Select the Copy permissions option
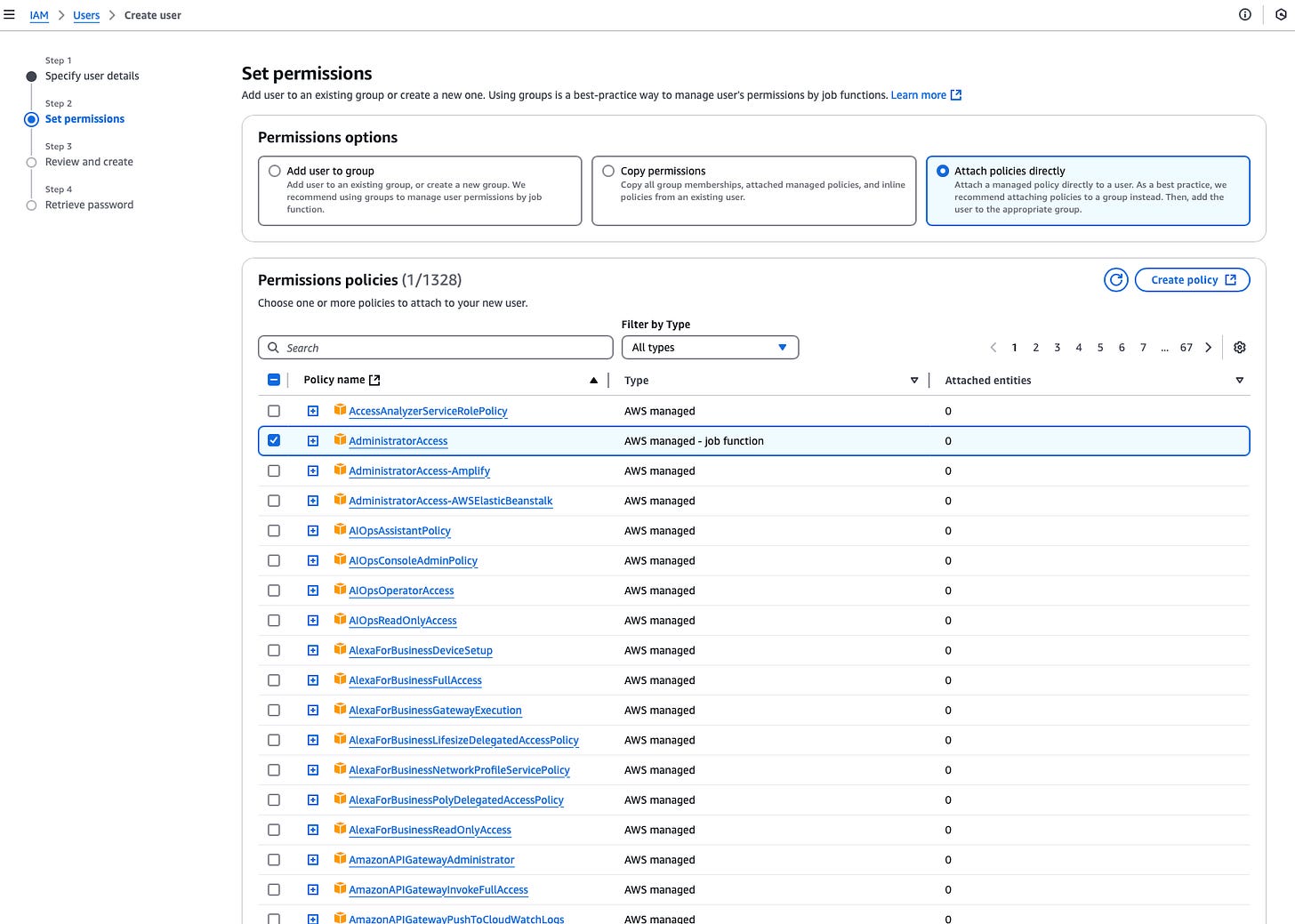The image size is (1295, 924). pos(608,171)
